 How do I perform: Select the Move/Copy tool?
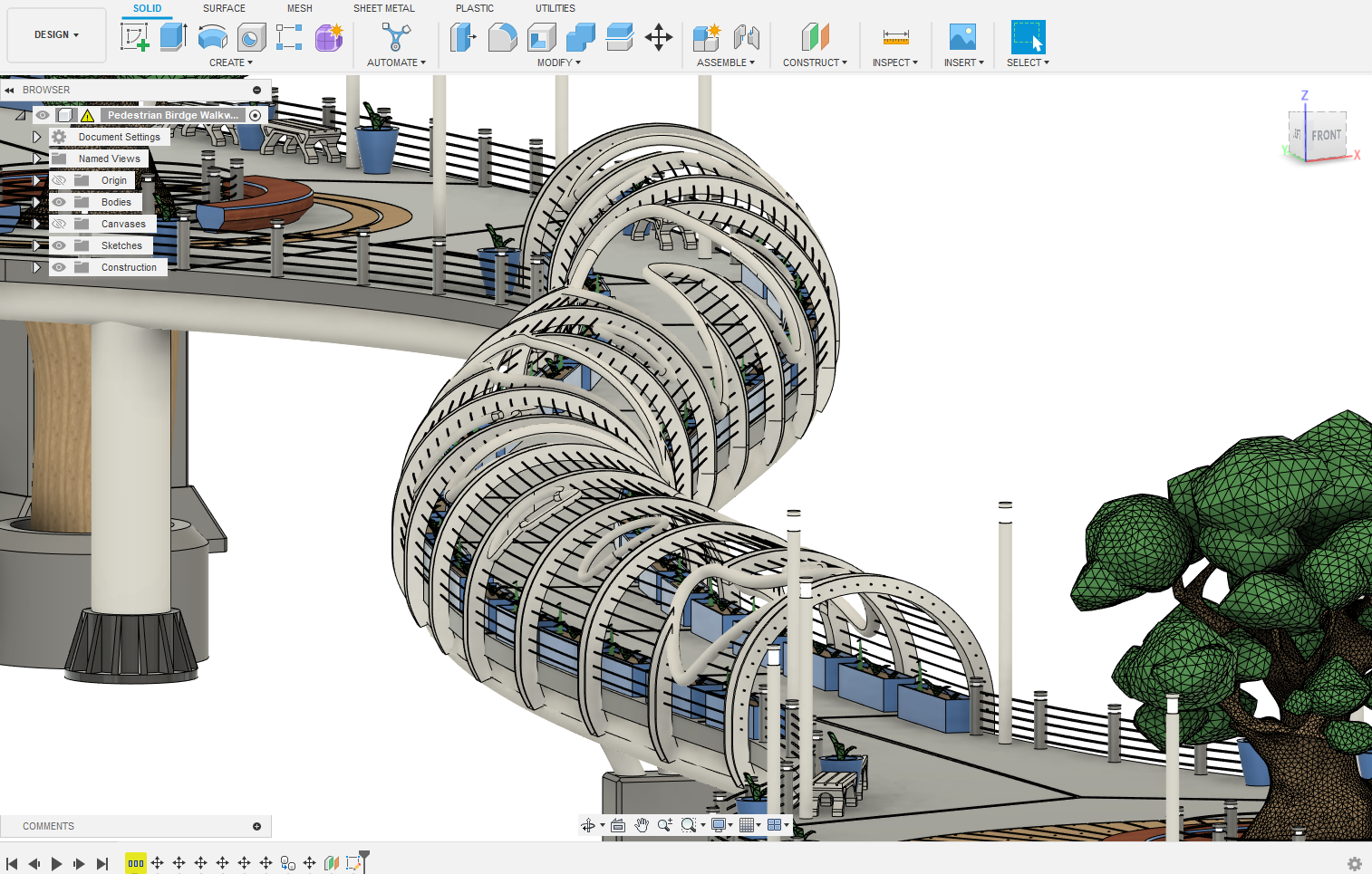point(659,38)
